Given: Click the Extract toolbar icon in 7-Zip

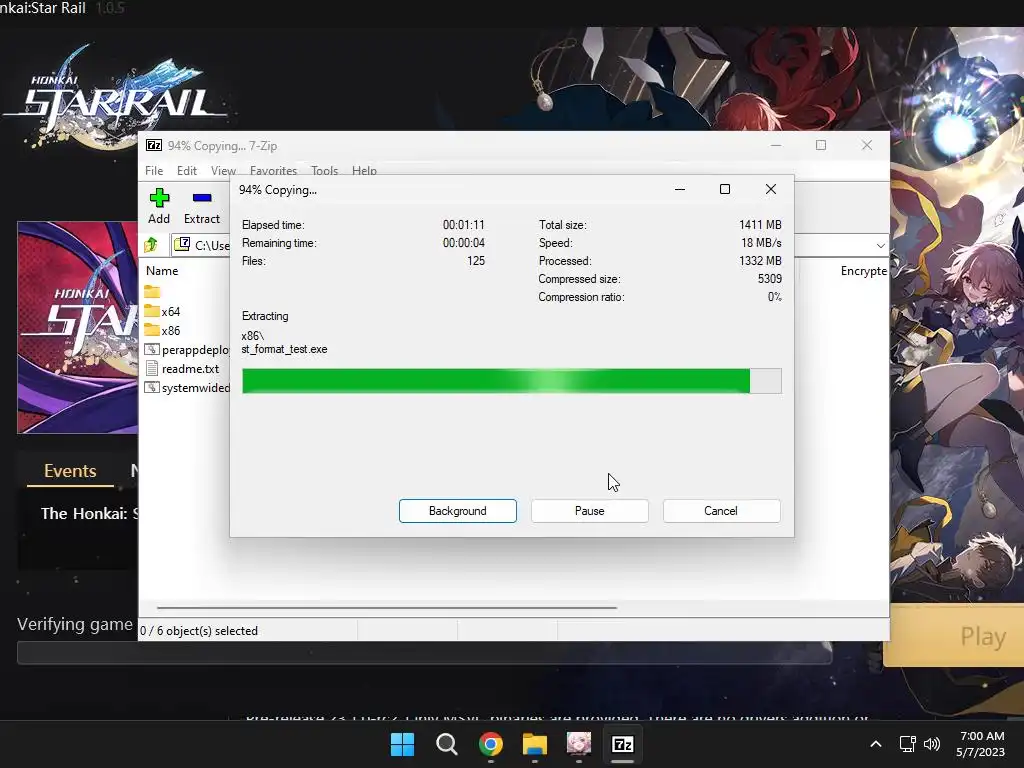Looking at the screenshot, I should pyautogui.click(x=202, y=198).
